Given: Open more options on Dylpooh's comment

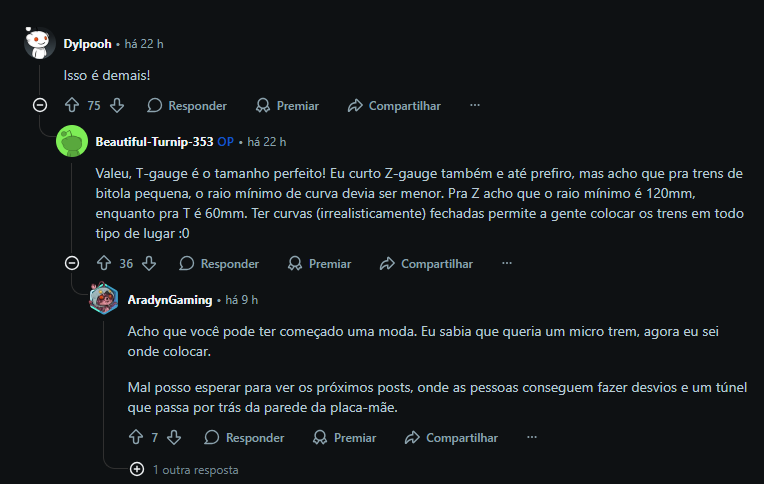Looking at the screenshot, I should (475, 105).
